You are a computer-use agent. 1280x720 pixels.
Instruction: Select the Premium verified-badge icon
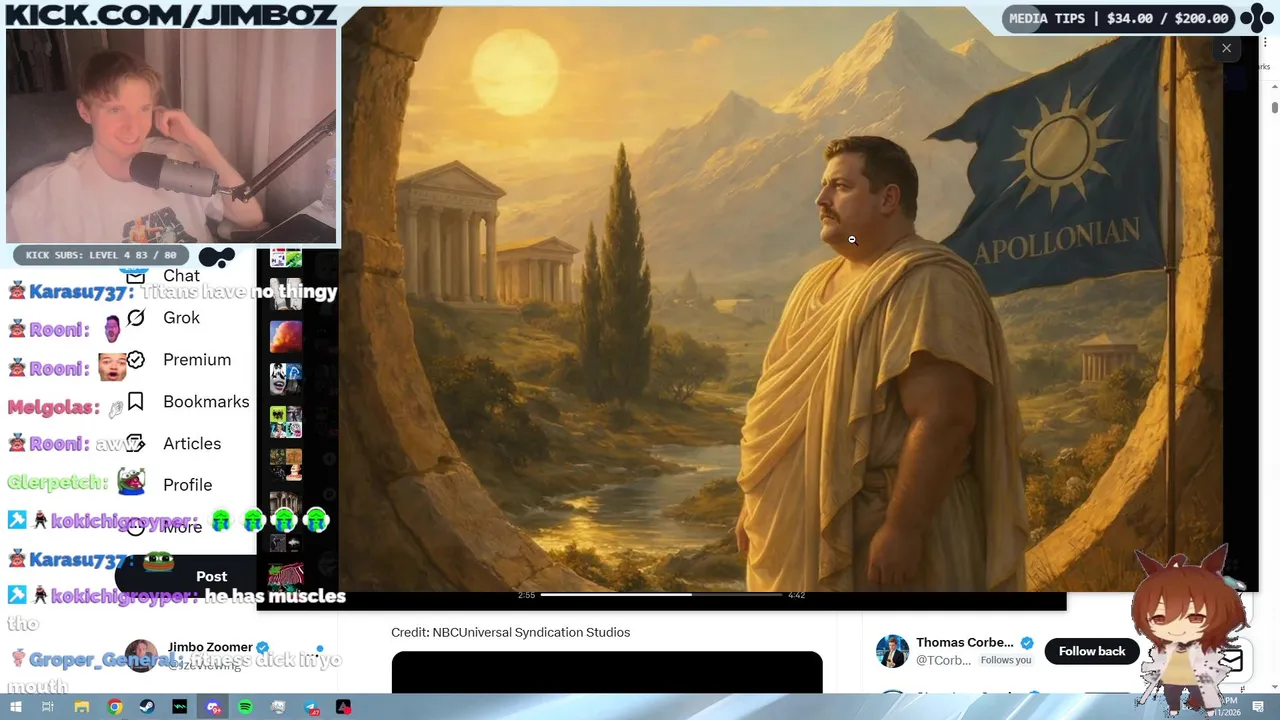point(136,359)
